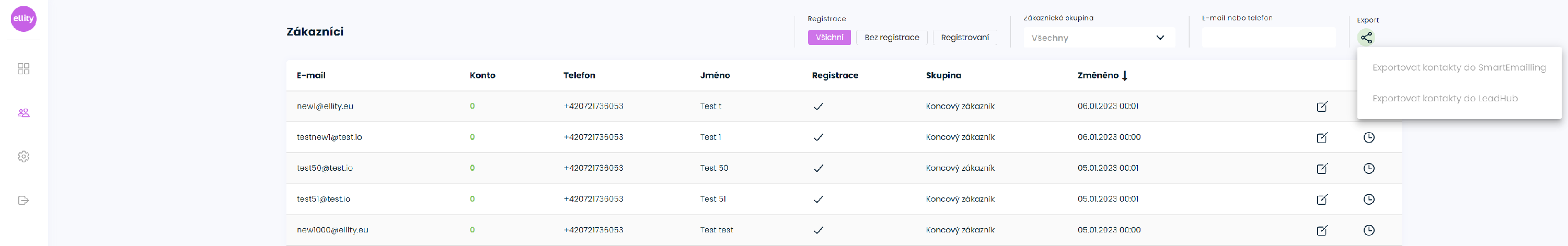Open the dashboard grid icon in the sidebar

23,69
